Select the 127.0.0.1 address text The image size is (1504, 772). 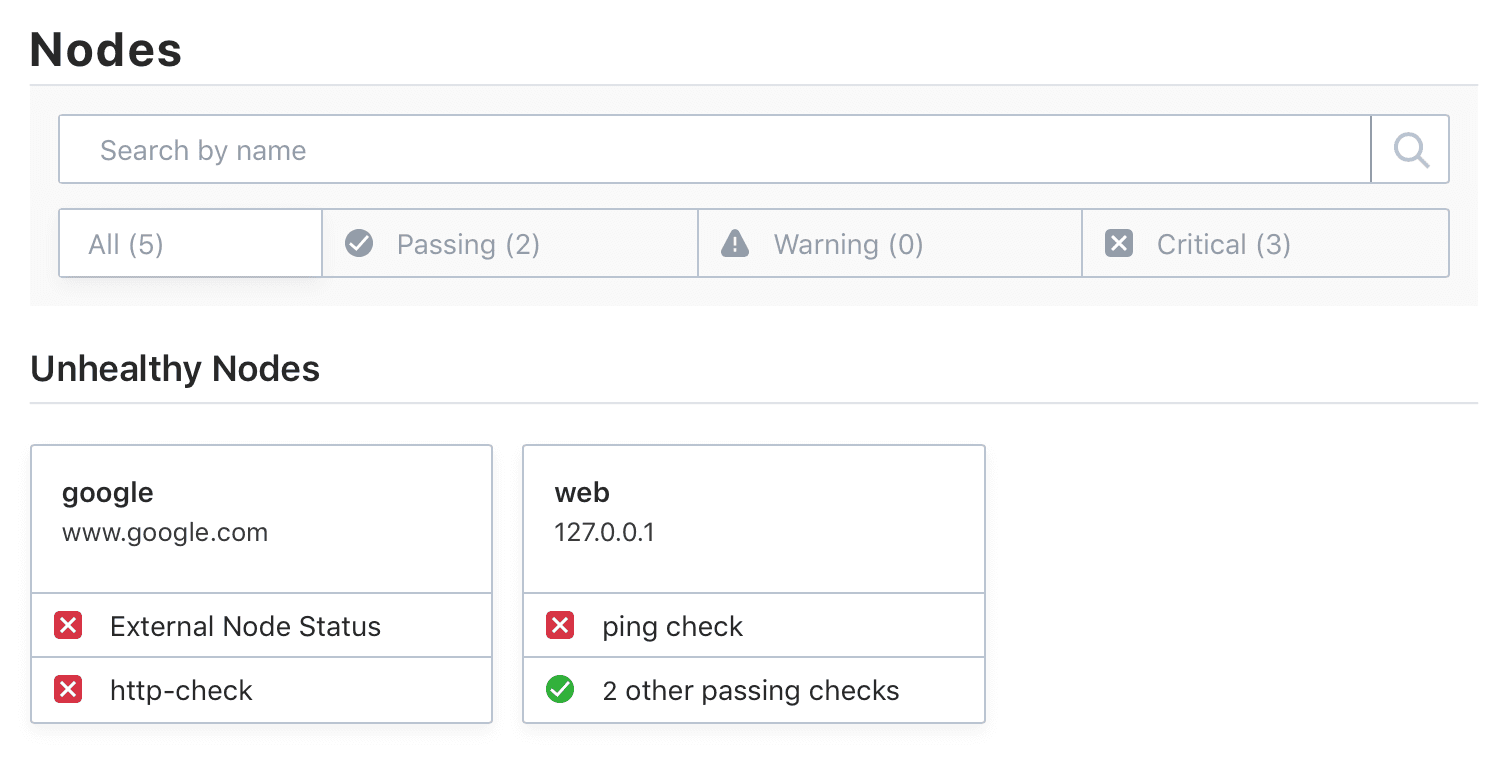(x=605, y=532)
